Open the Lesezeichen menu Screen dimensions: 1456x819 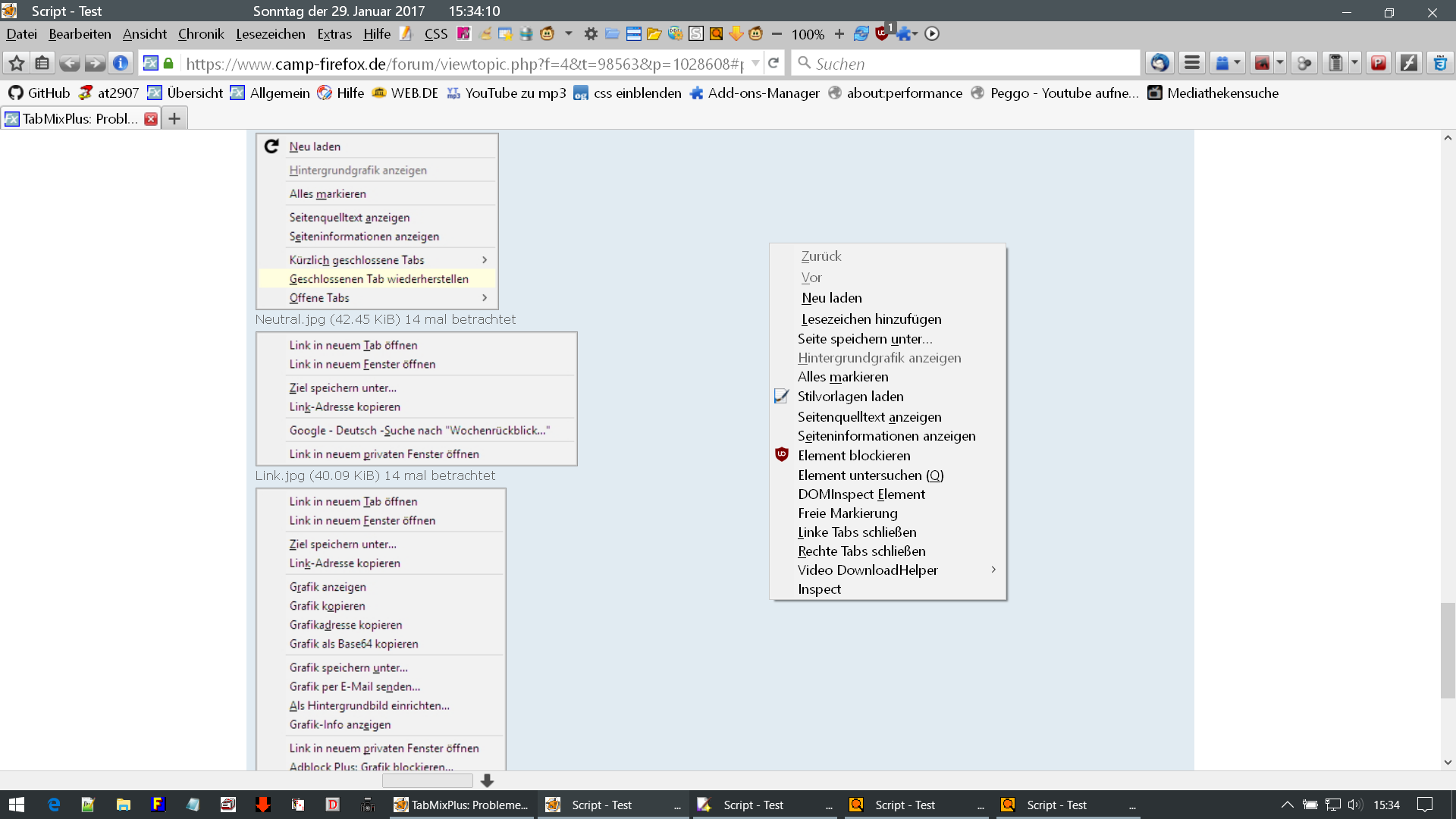[x=270, y=33]
